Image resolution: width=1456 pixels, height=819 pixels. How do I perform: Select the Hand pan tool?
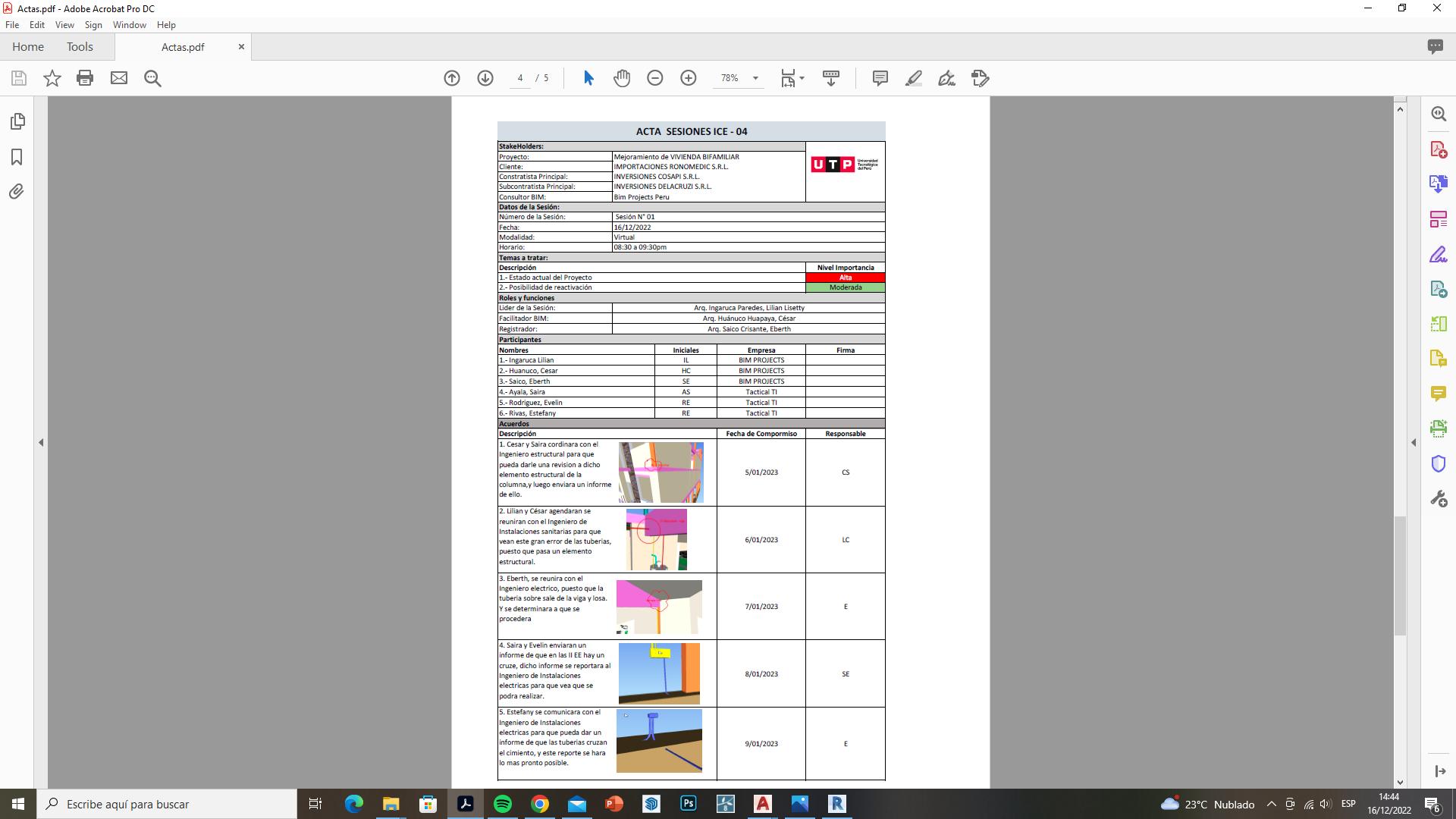tap(622, 78)
